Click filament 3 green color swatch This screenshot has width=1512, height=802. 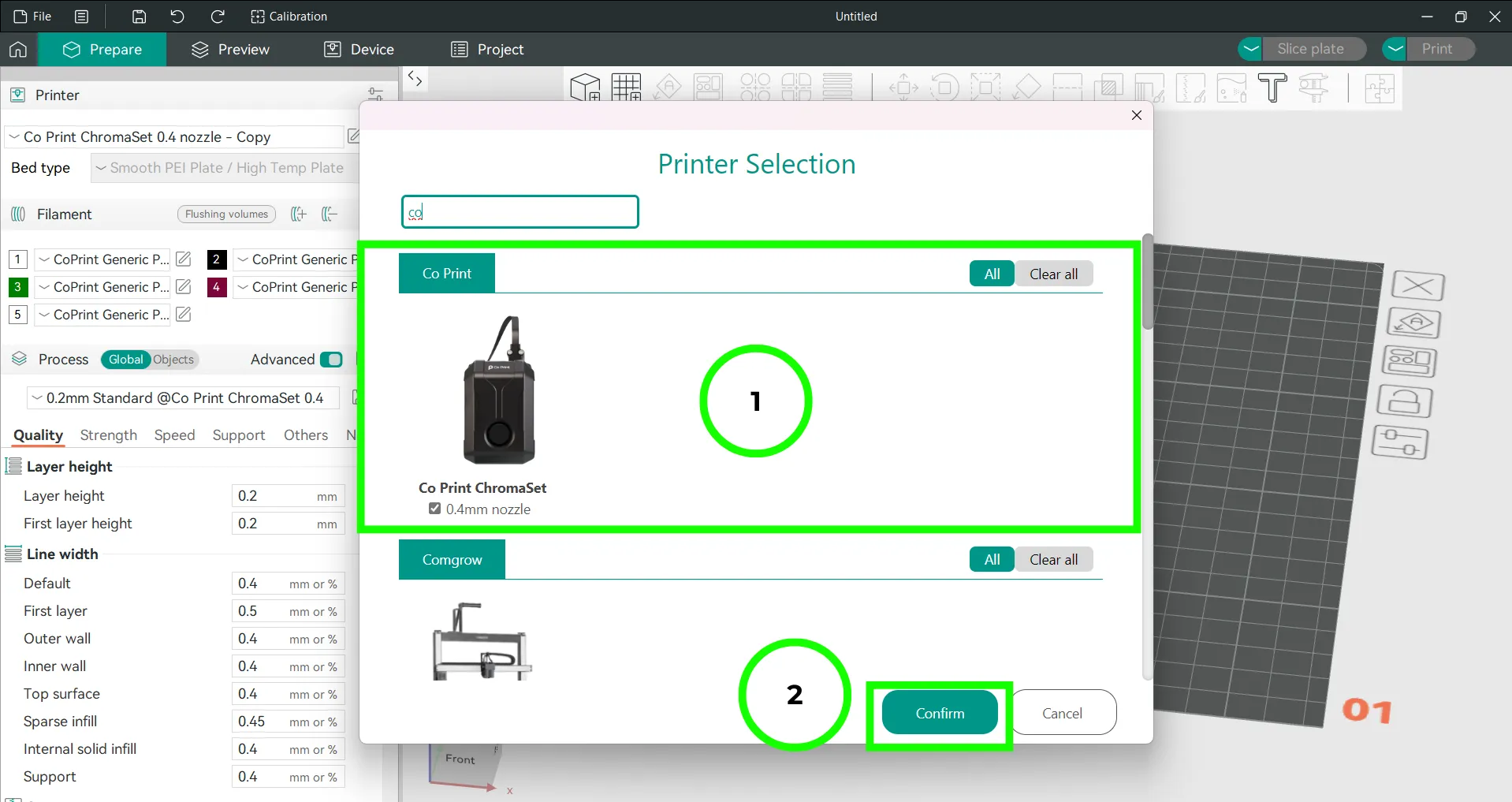point(17,287)
